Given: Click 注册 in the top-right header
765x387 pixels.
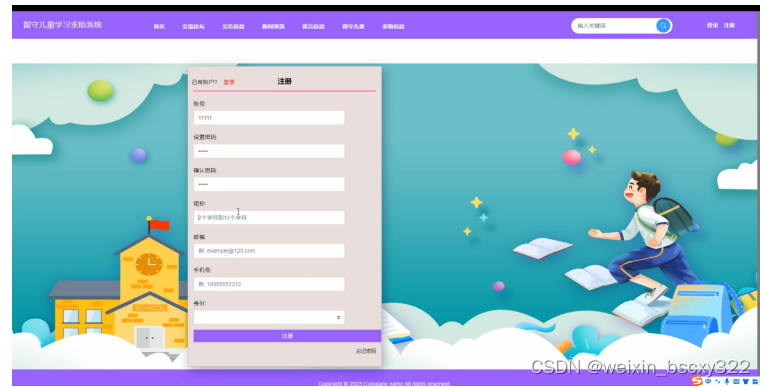Looking at the screenshot, I should coord(729,25).
